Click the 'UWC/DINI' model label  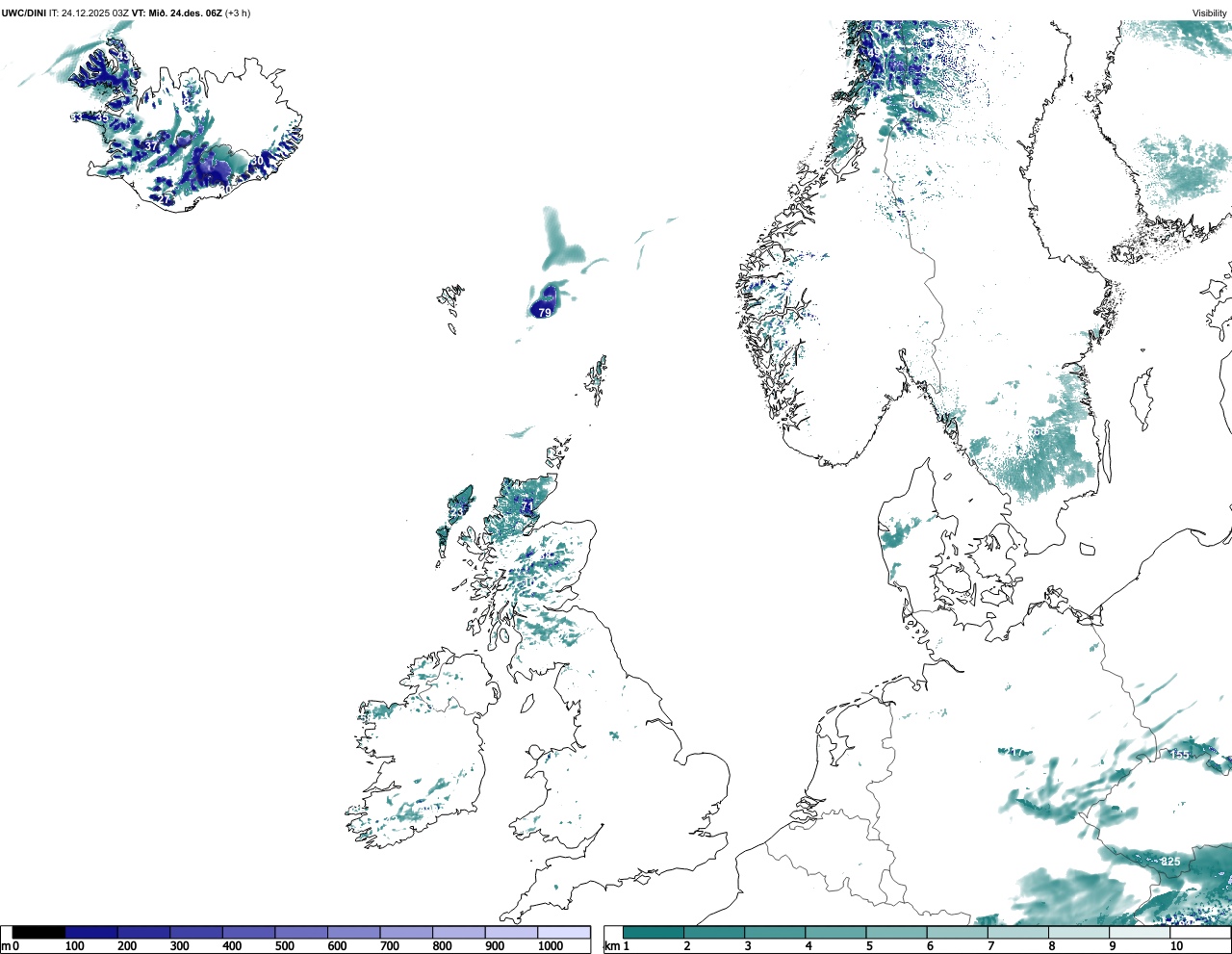[24, 13]
